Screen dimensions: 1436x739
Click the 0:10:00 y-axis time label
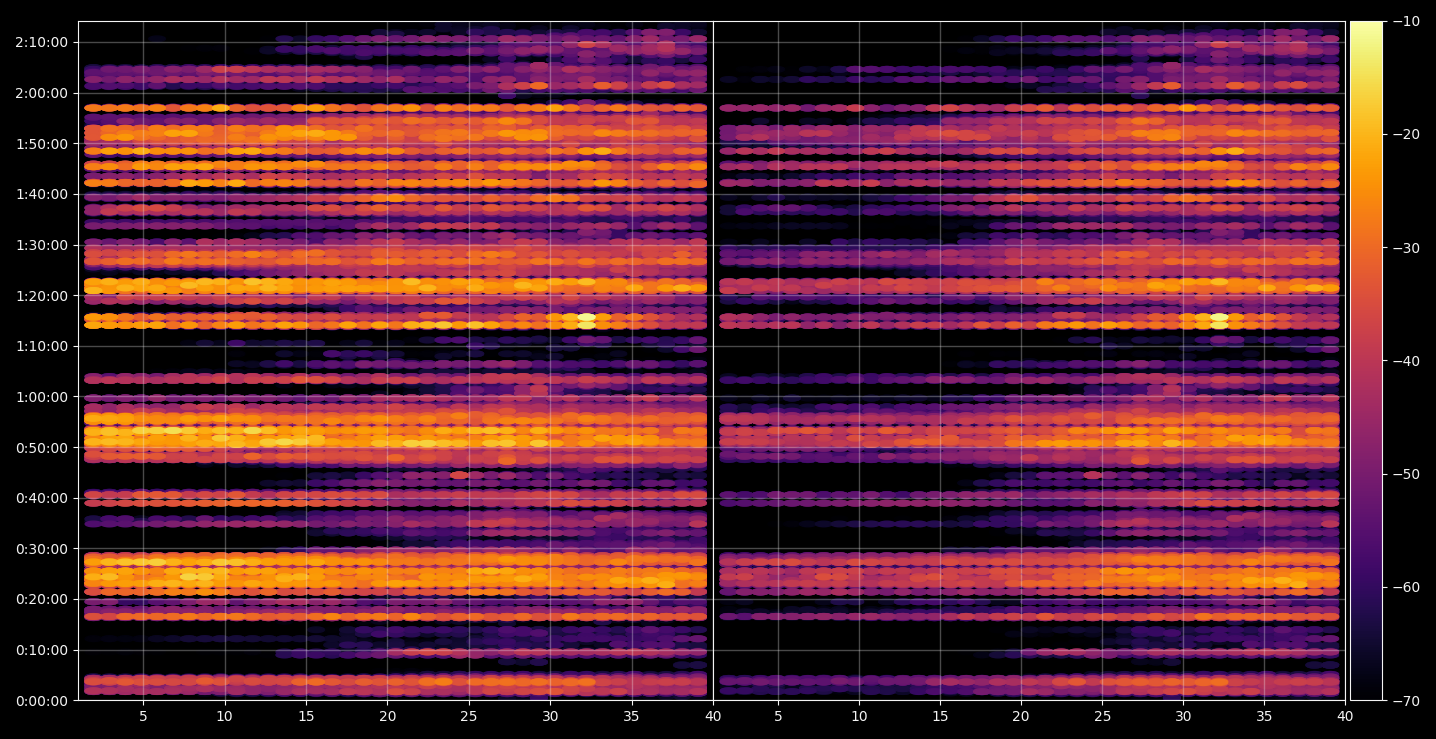coord(42,650)
